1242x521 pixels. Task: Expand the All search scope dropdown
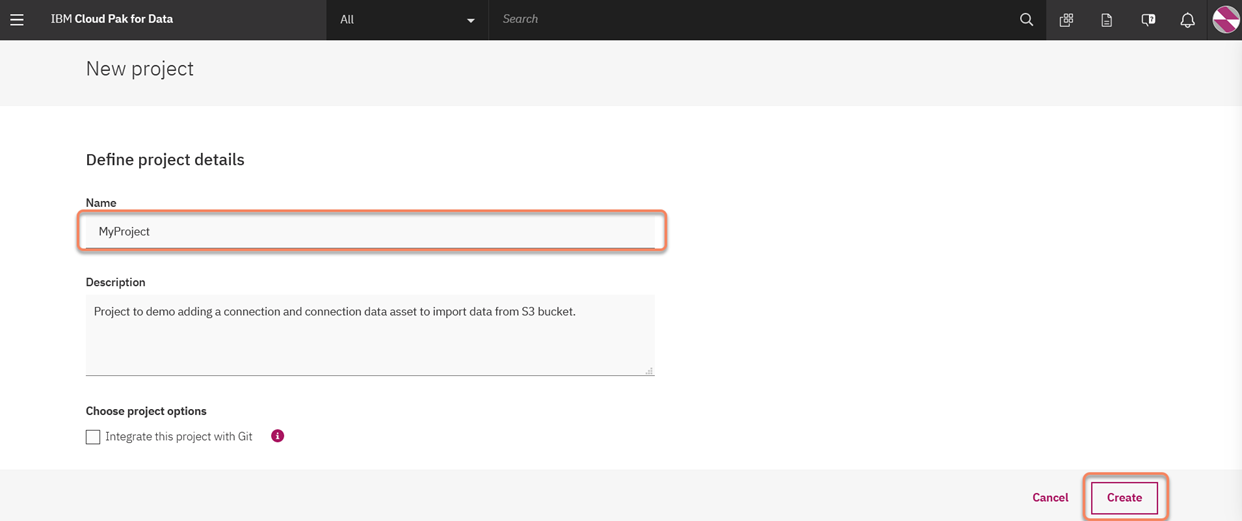[407, 20]
